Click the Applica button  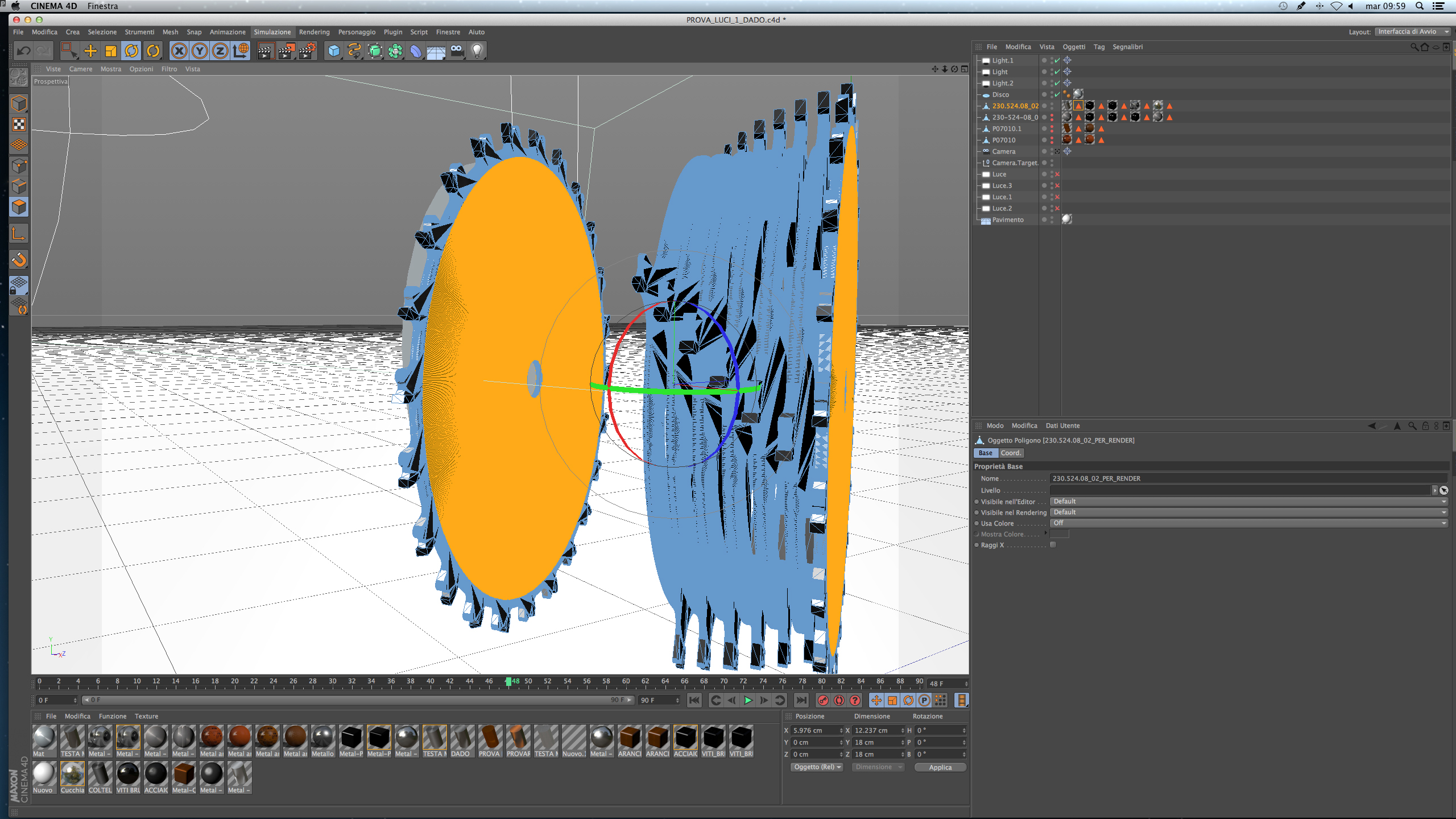tap(940, 767)
